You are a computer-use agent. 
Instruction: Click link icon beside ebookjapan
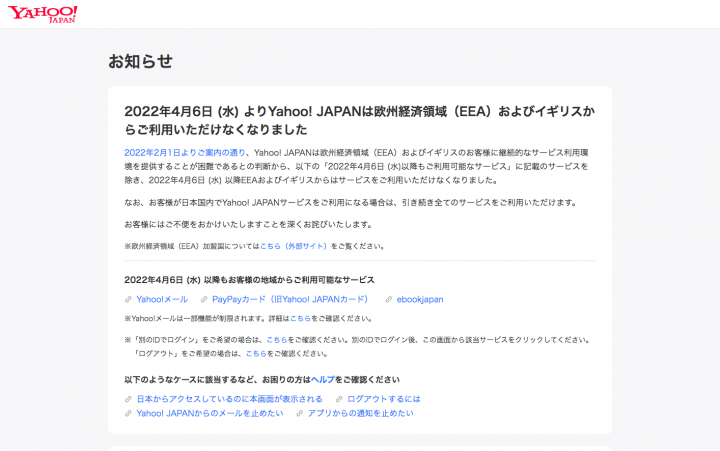pyautogui.click(x=389, y=299)
